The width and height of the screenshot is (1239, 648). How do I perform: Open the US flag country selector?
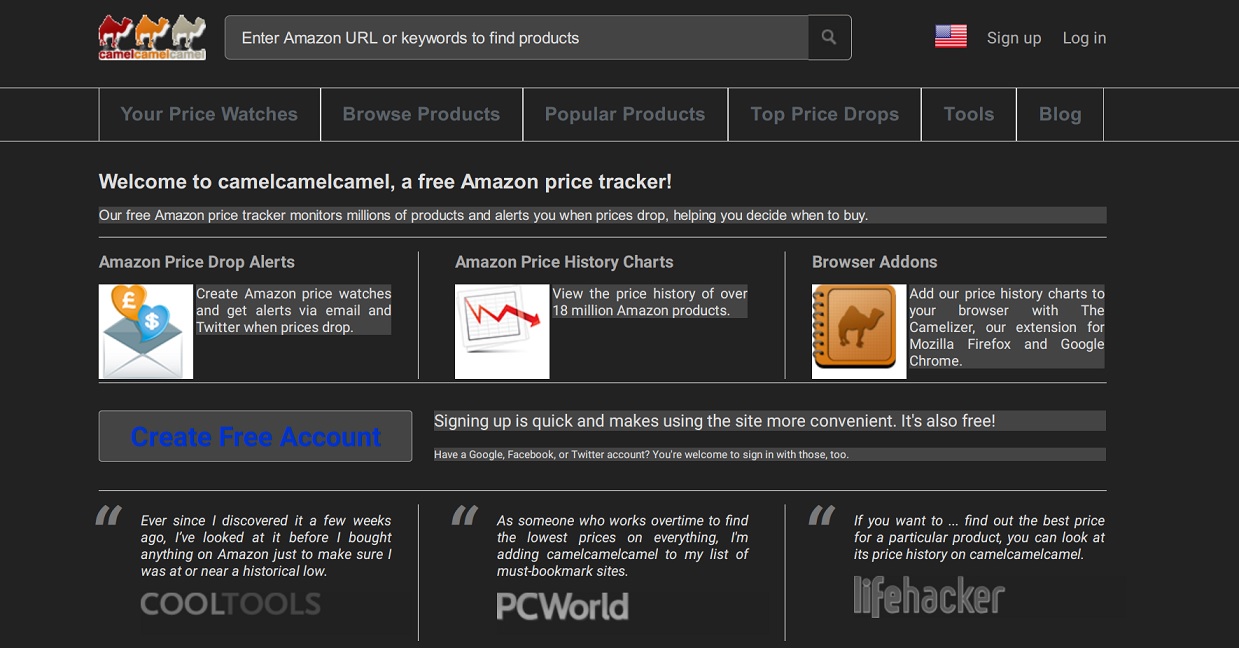(x=951, y=37)
